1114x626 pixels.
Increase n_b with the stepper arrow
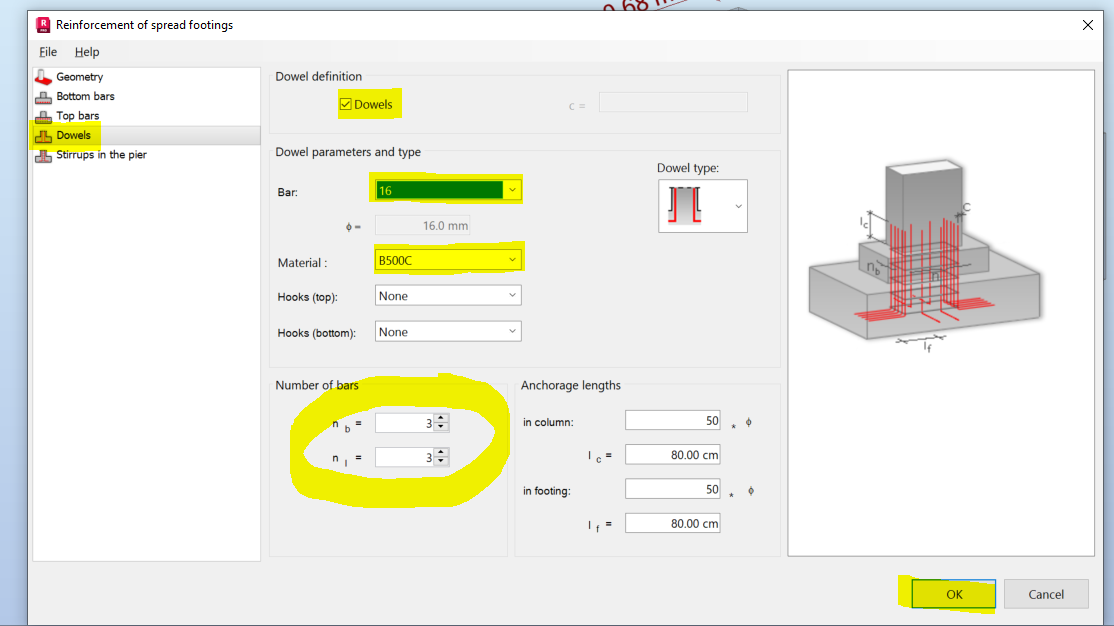pos(440,418)
